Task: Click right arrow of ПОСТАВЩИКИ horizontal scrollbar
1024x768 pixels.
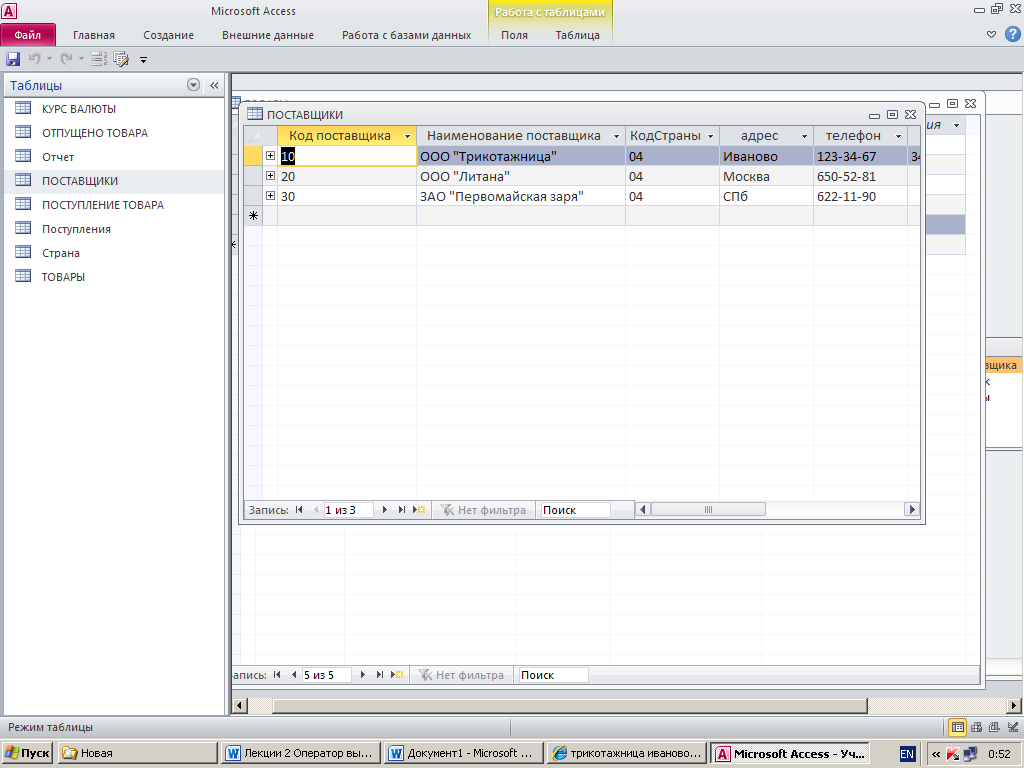Action: click(912, 509)
